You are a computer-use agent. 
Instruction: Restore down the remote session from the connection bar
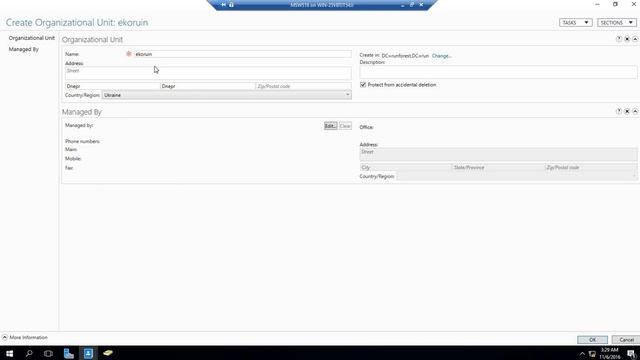click(x=412, y=5)
